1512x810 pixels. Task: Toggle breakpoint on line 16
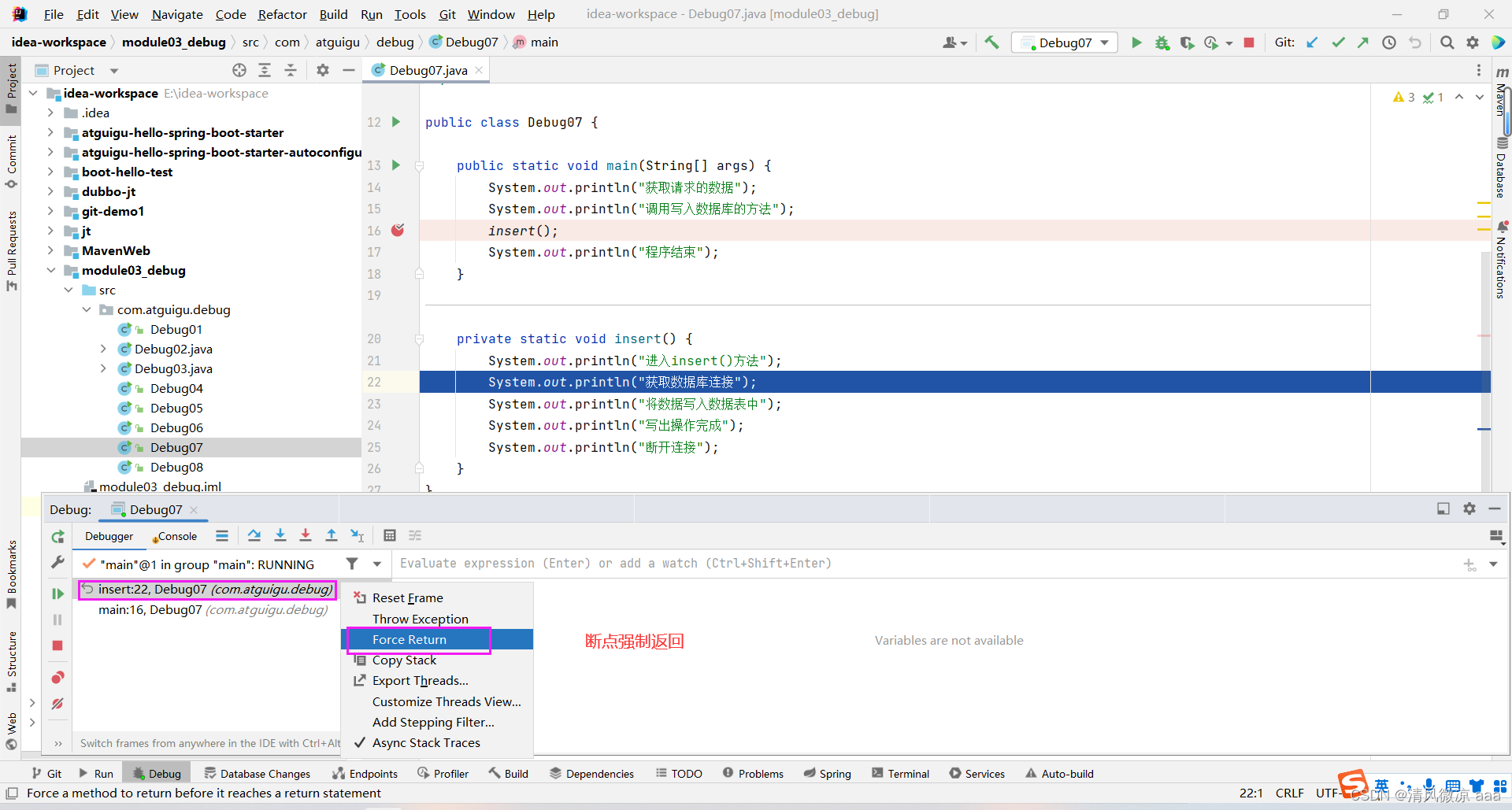pos(398,230)
